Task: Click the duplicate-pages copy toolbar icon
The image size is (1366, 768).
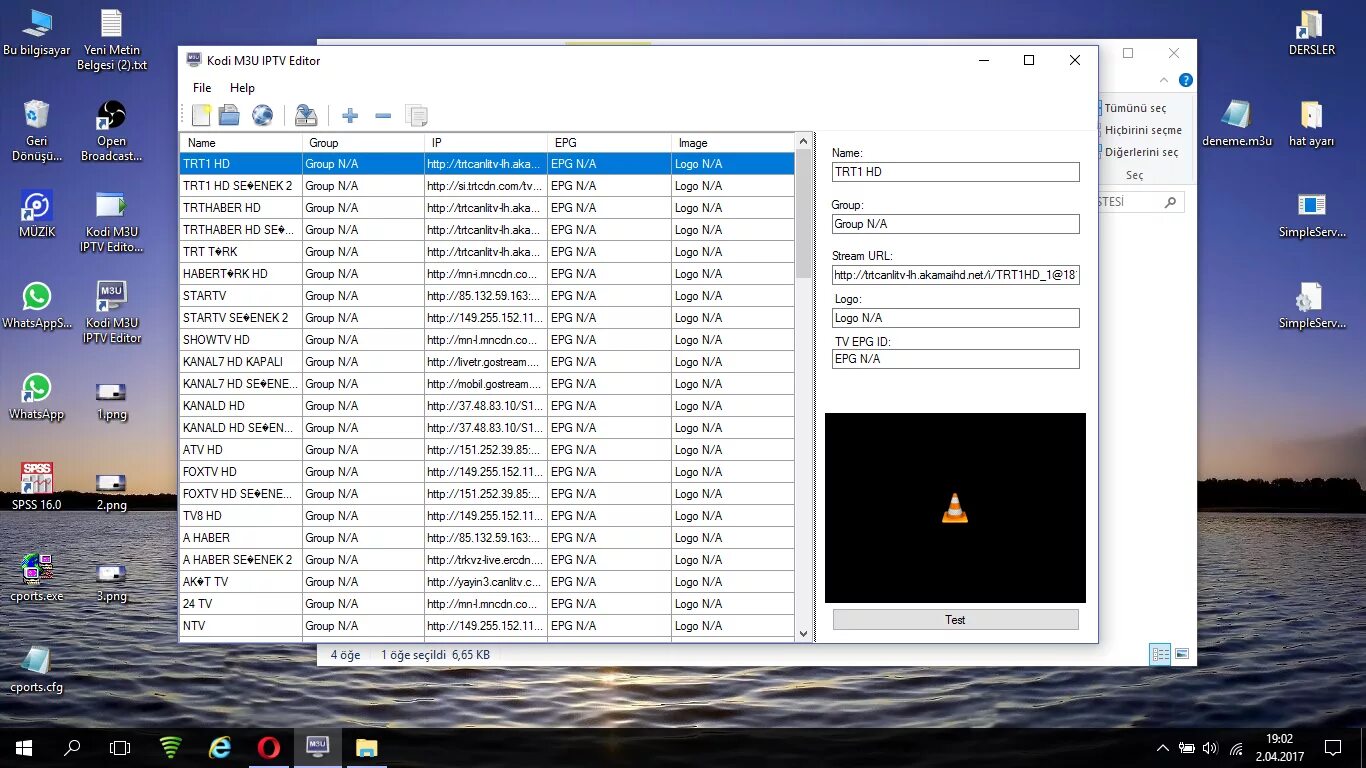Action: pos(416,116)
